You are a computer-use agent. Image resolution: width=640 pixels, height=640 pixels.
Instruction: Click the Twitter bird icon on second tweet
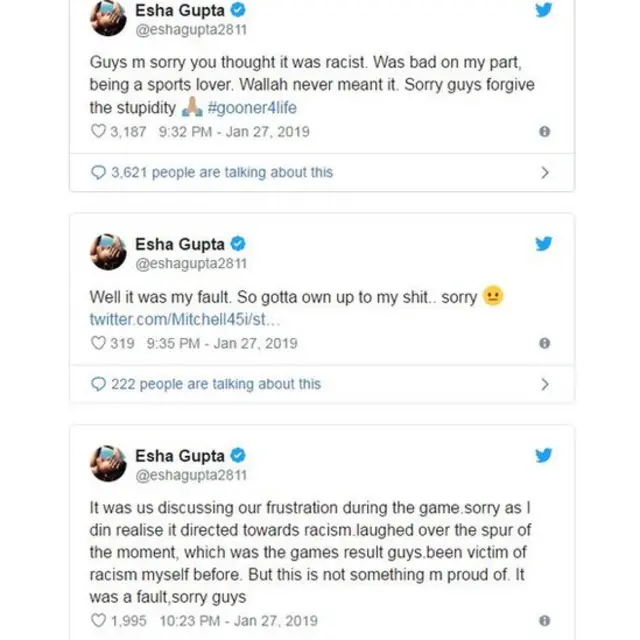544,243
